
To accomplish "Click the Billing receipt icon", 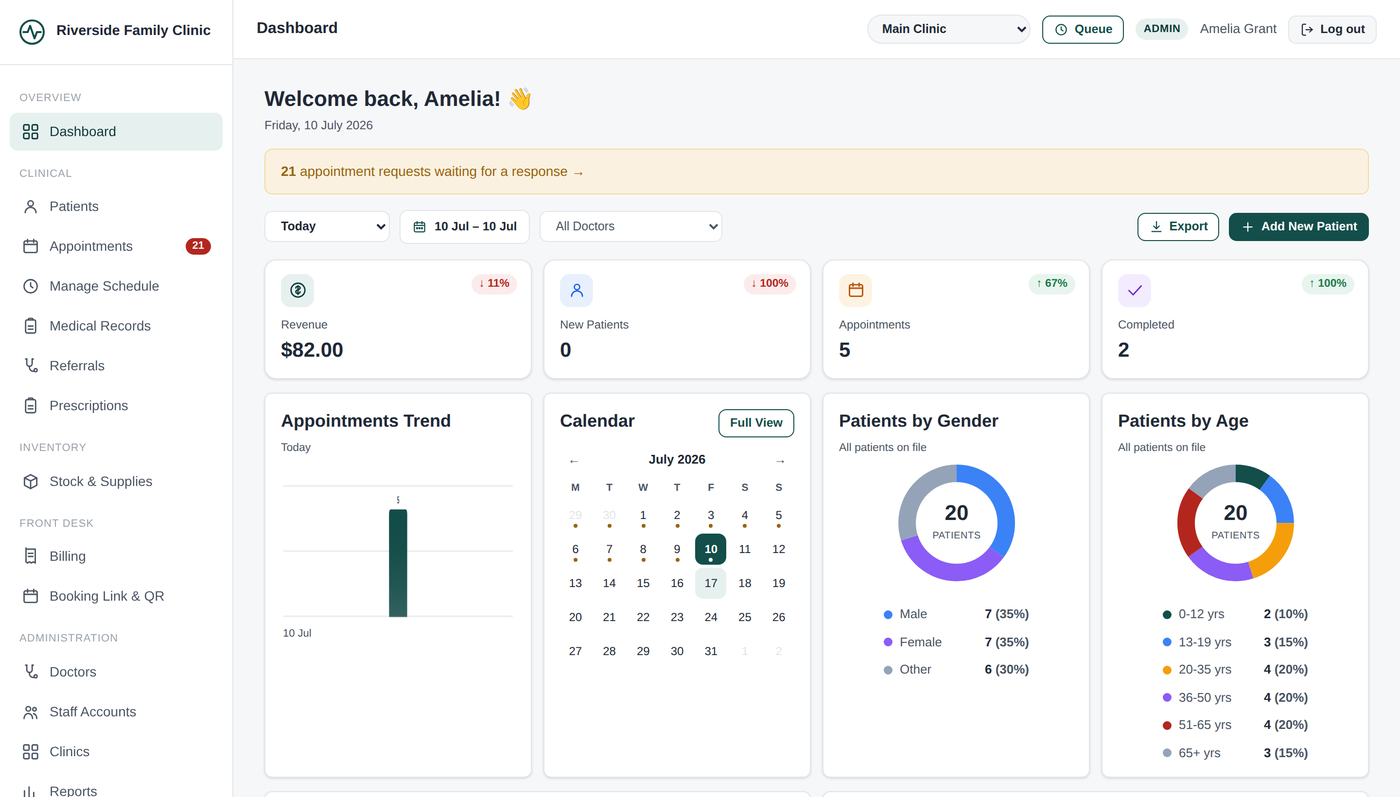I will [31, 556].
